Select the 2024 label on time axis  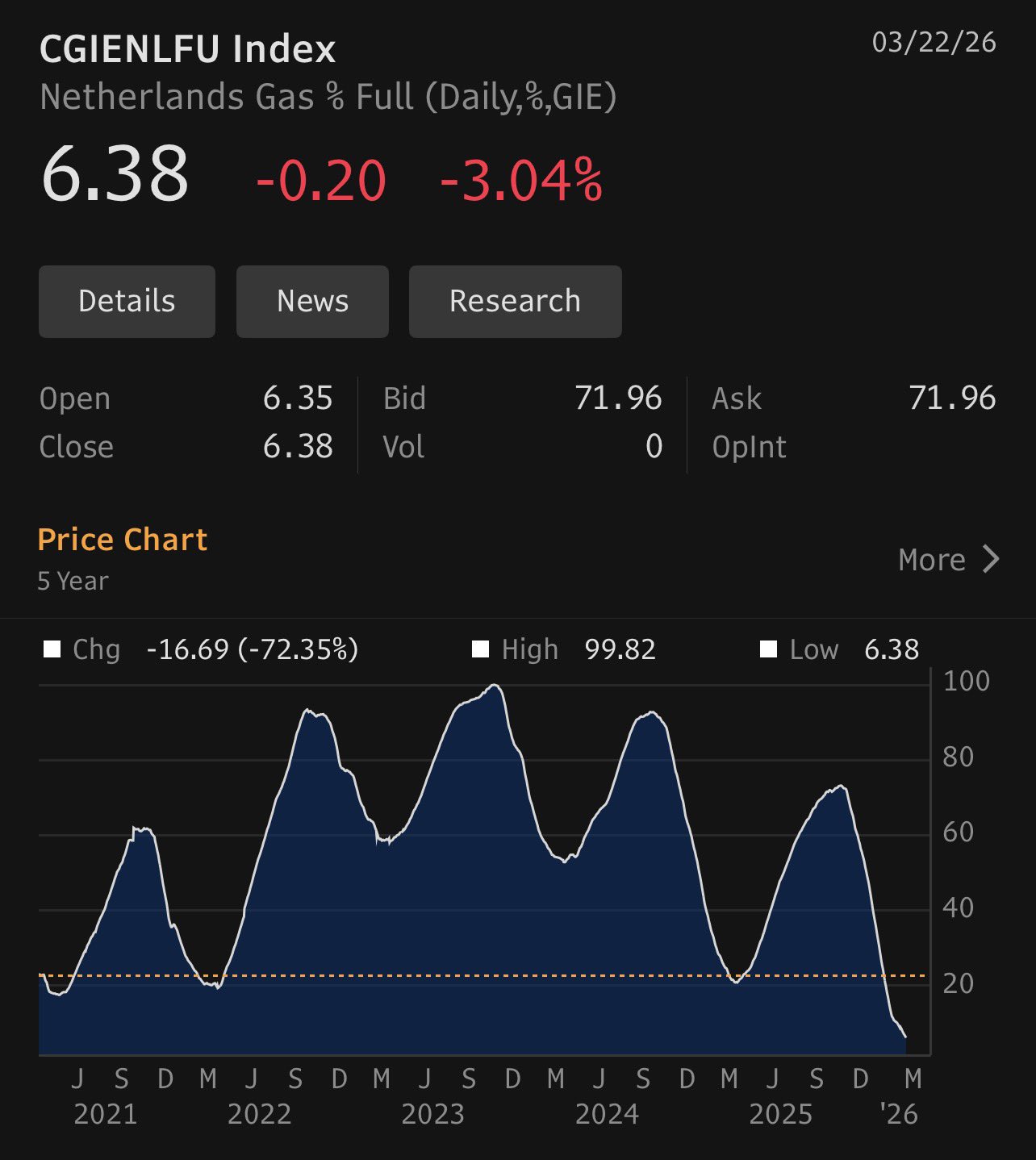pos(607,1115)
